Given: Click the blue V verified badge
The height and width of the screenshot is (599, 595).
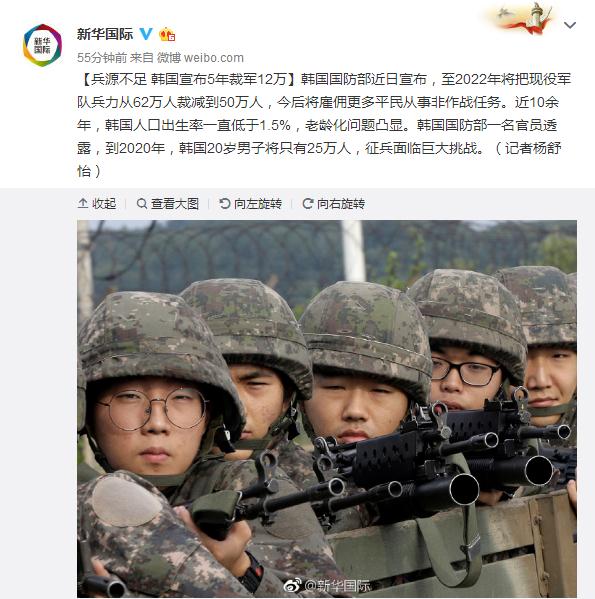Looking at the screenshot, I should point(146,34).
